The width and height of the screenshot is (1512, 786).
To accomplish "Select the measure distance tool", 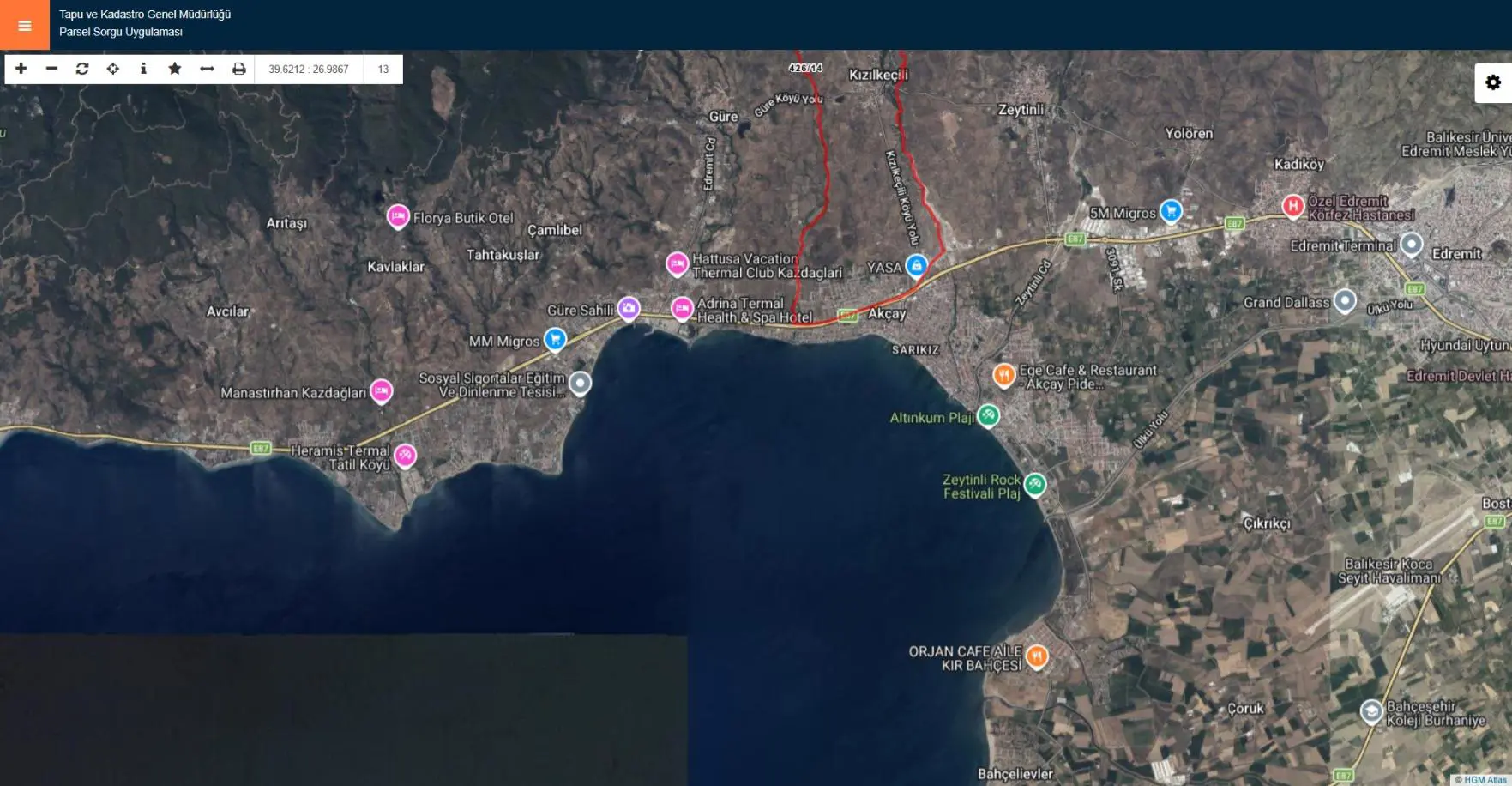I will click(207, 69).
